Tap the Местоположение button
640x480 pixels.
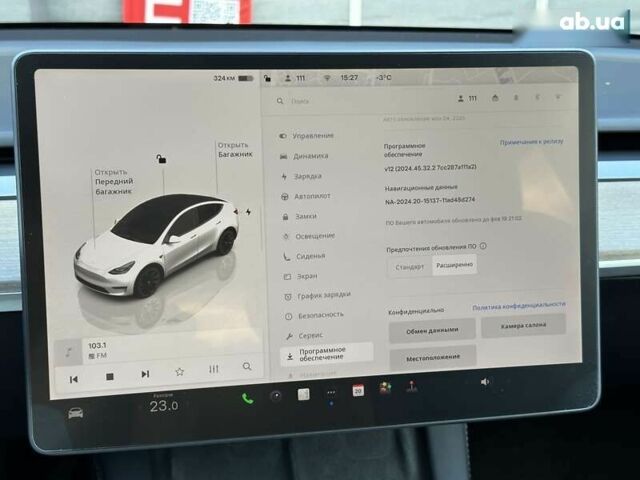tap(433, 358)
